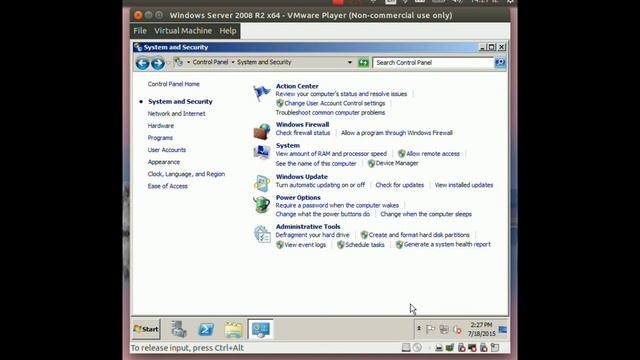Click Create and format hard disk partitions
This screenshot has height=360, width=640.
[419, 235]
